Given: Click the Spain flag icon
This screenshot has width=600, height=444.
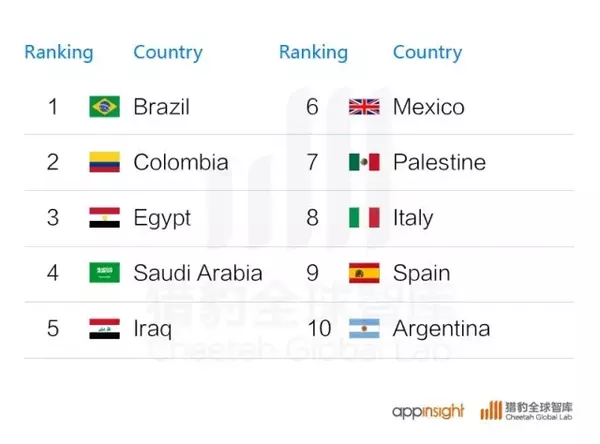Looking at the screenshot, I should [364, 273].
